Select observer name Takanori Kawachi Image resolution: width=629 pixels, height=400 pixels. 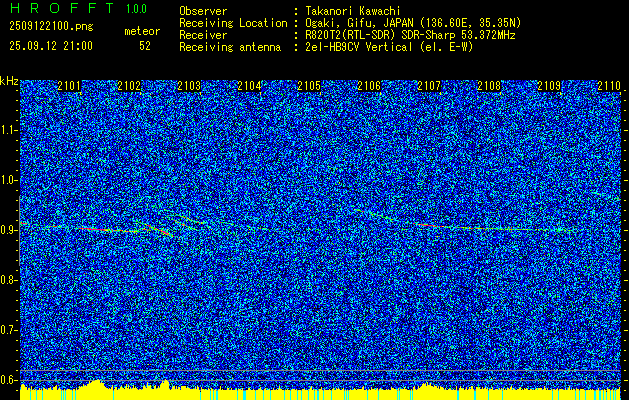[352, 11]
